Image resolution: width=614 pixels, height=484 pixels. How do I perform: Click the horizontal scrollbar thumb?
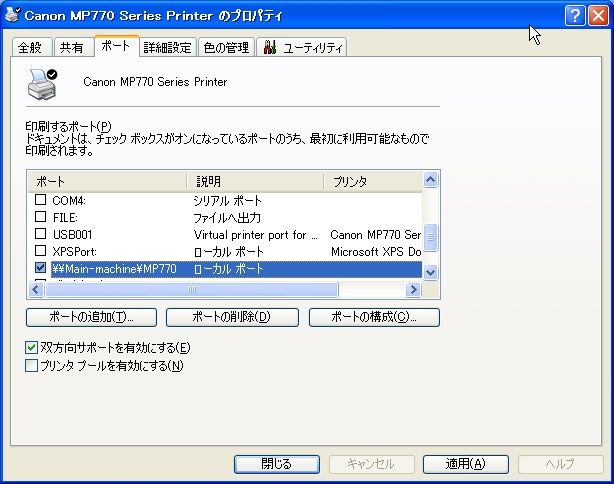pos(192,290)
